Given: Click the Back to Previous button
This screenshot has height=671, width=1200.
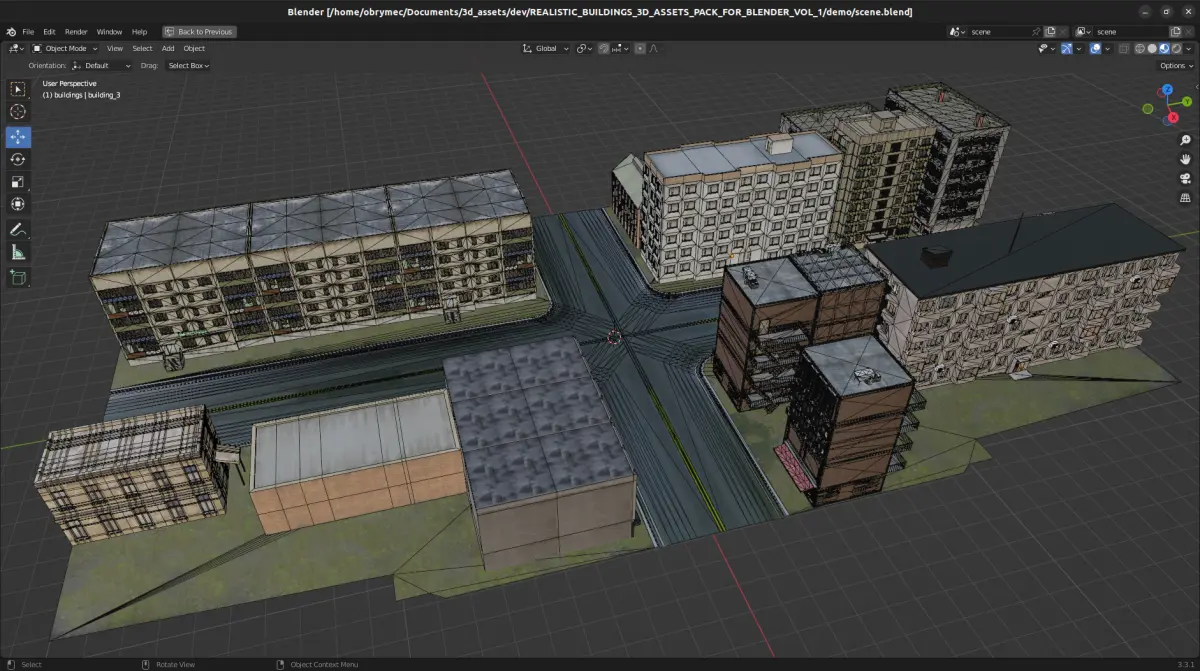Looking at the screenshot, I should click(198, 32).
